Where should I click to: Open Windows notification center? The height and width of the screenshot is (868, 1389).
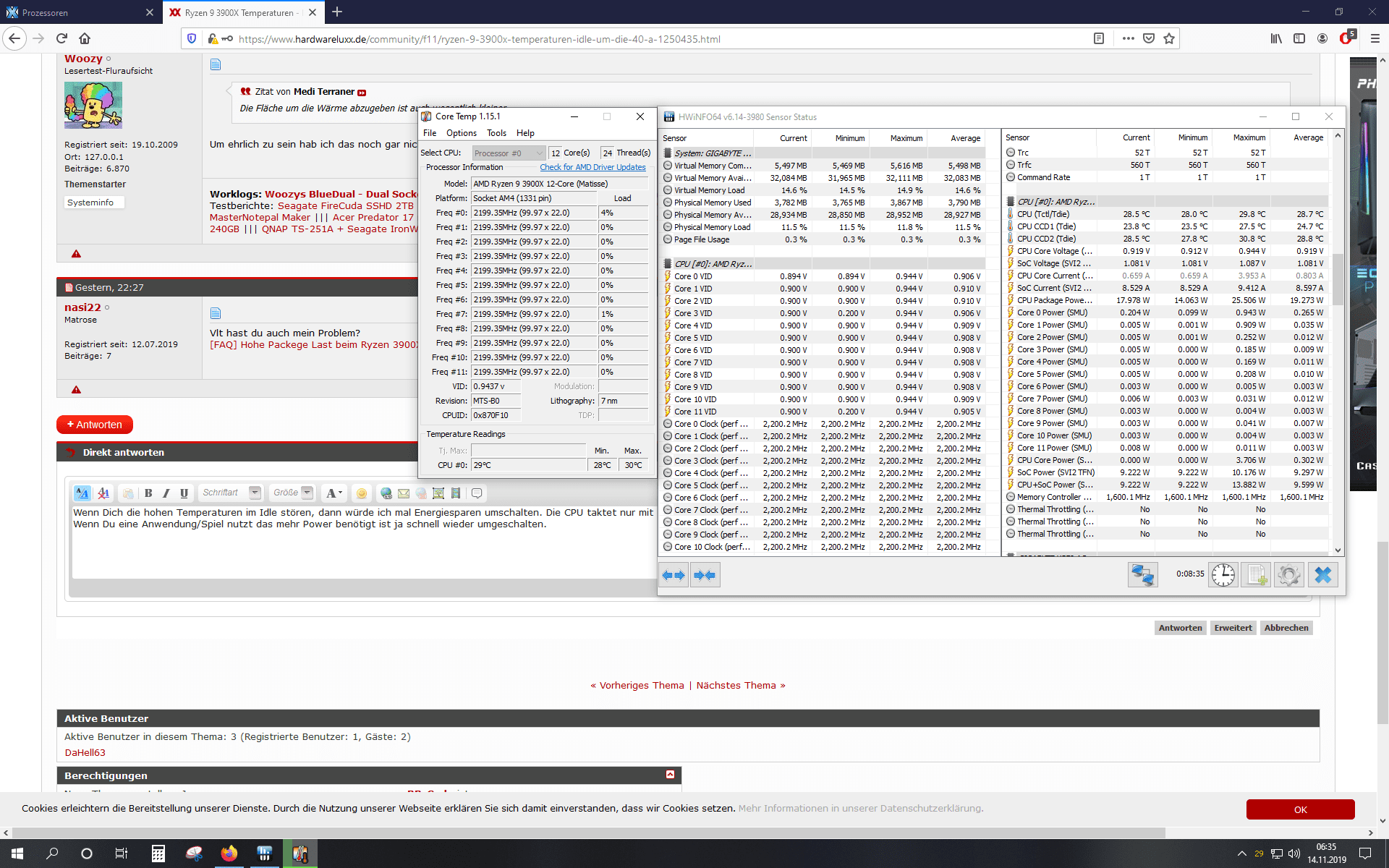tap(1365, 854)
